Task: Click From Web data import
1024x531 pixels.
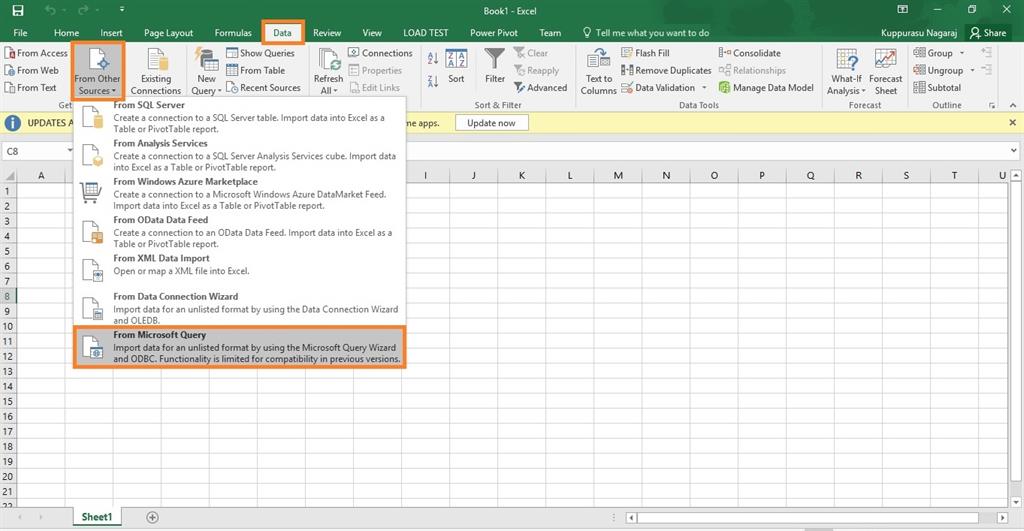Action: 31,70
